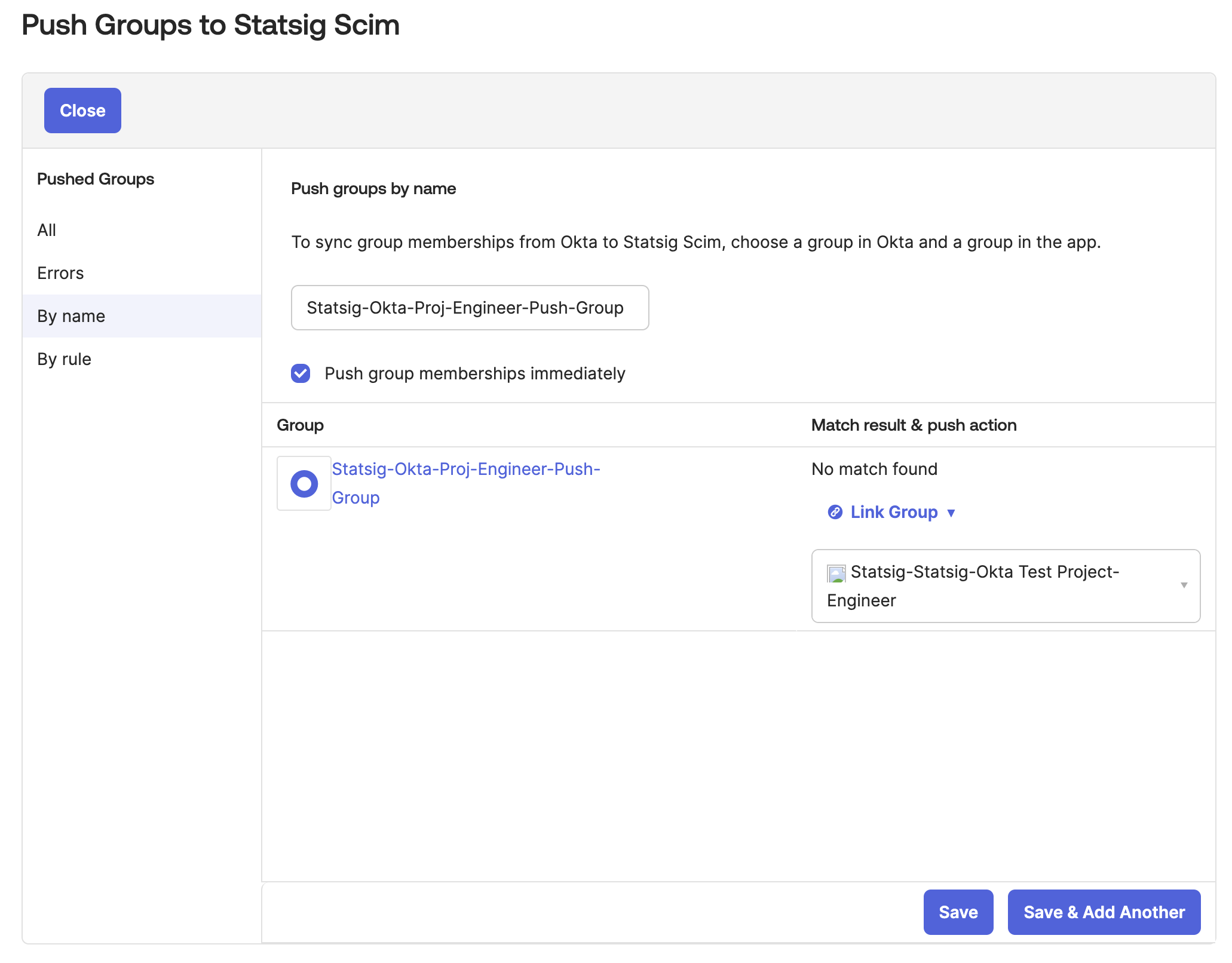Viewport: 1232px width, 963px height.
Task: Click the Group column header
Action: point(300,425)
